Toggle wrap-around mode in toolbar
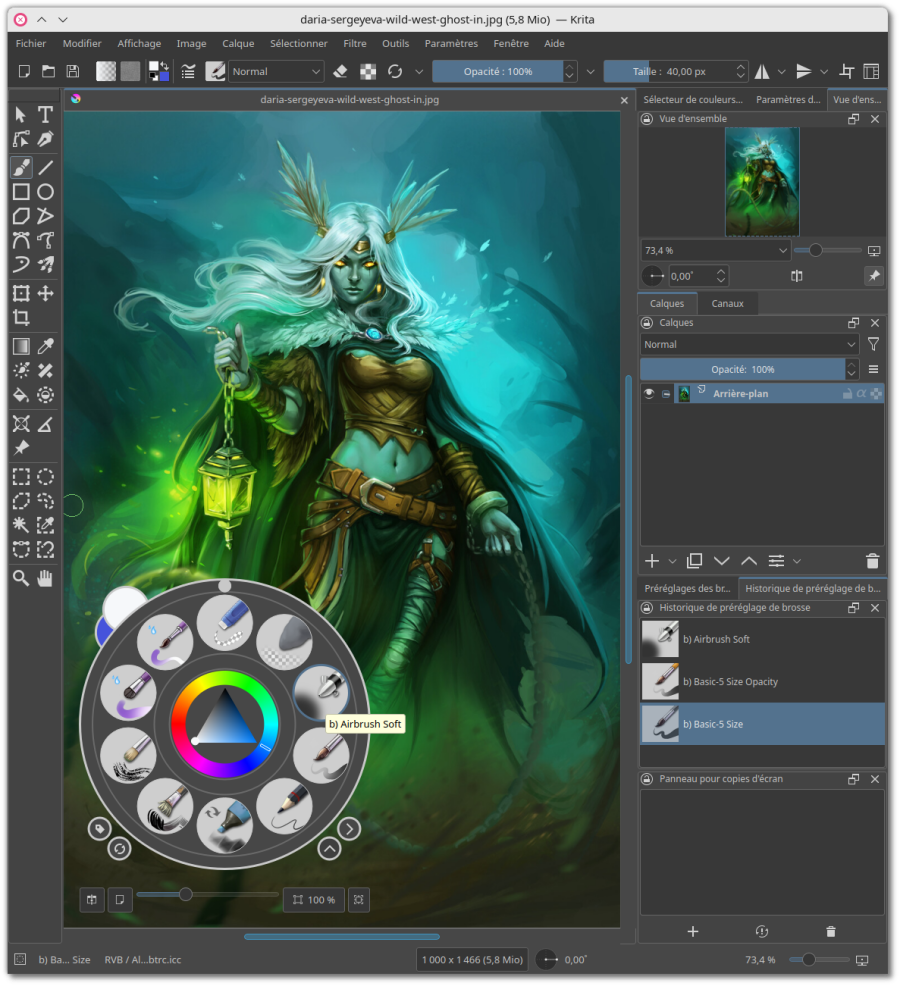The width and height of the screenshot is (900, 986). pos(847,72)
